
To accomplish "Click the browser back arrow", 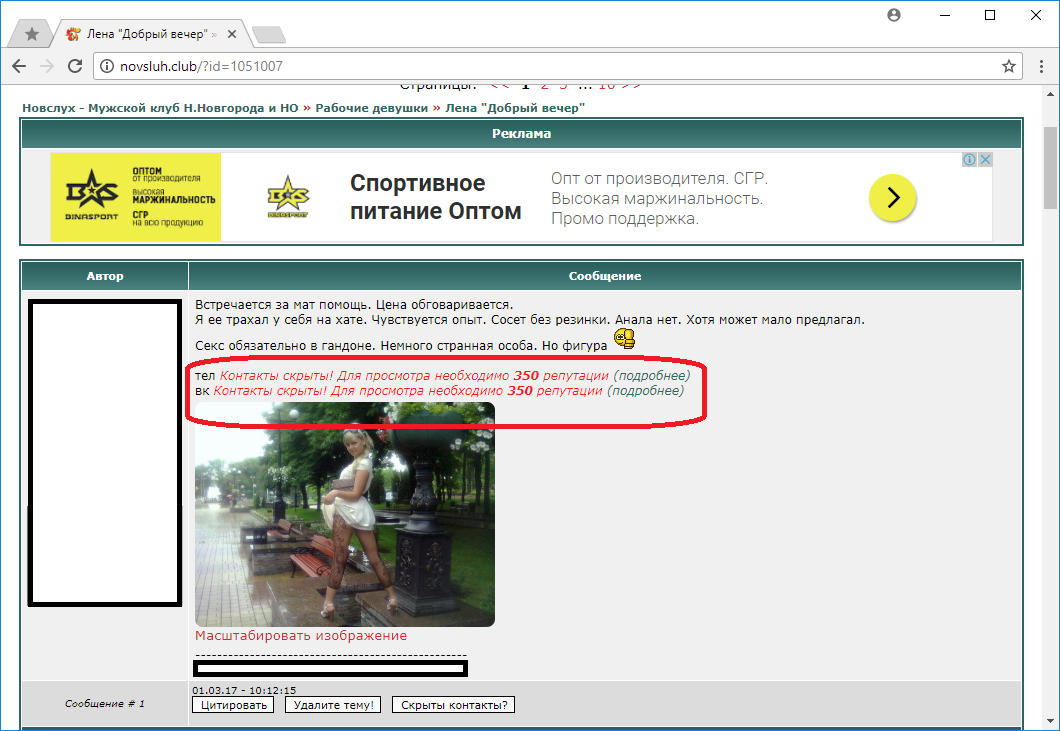I will (19, 66).
